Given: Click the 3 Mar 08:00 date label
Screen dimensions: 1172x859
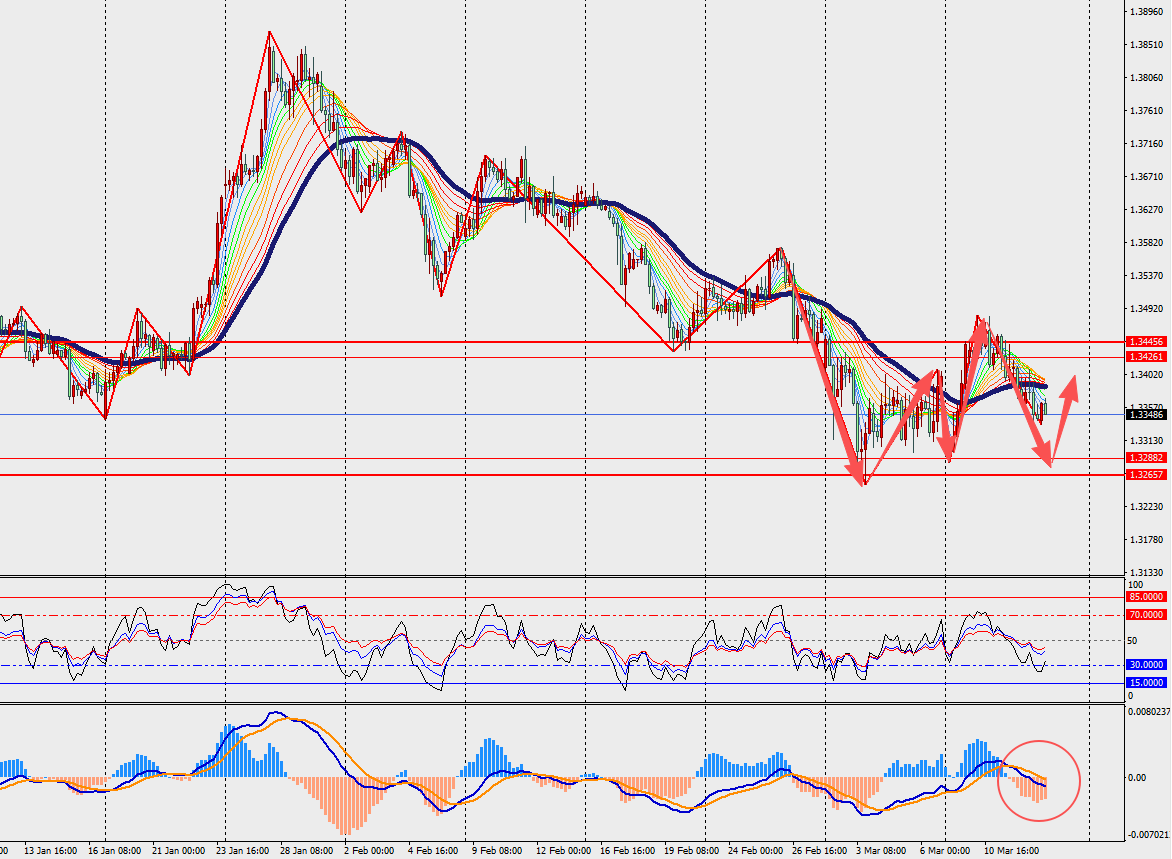Looking at the screenshot, I should click(x=881, y=851).
